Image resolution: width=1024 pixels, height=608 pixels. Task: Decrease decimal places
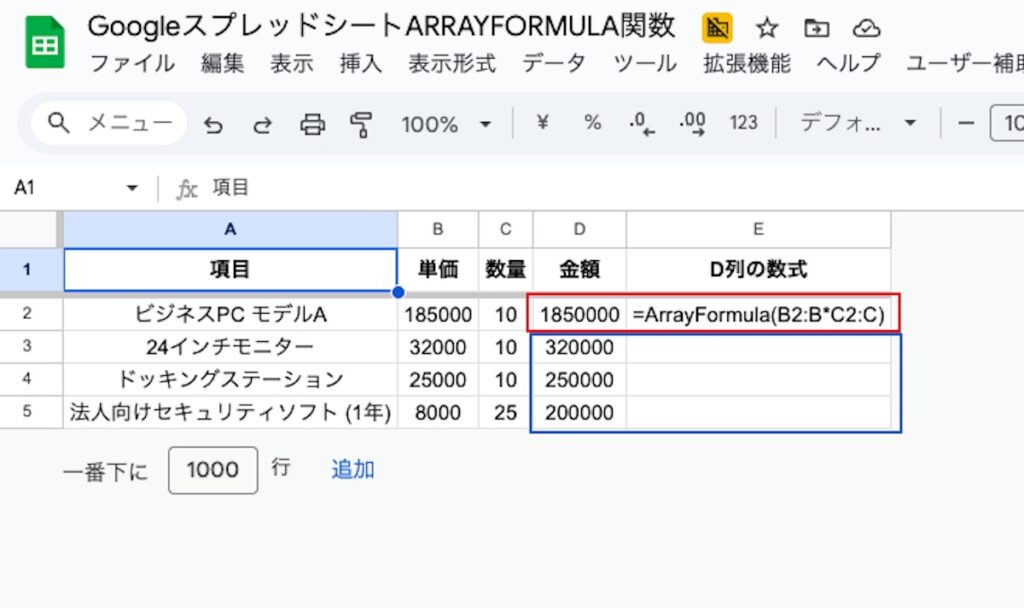tap(641, 123)
